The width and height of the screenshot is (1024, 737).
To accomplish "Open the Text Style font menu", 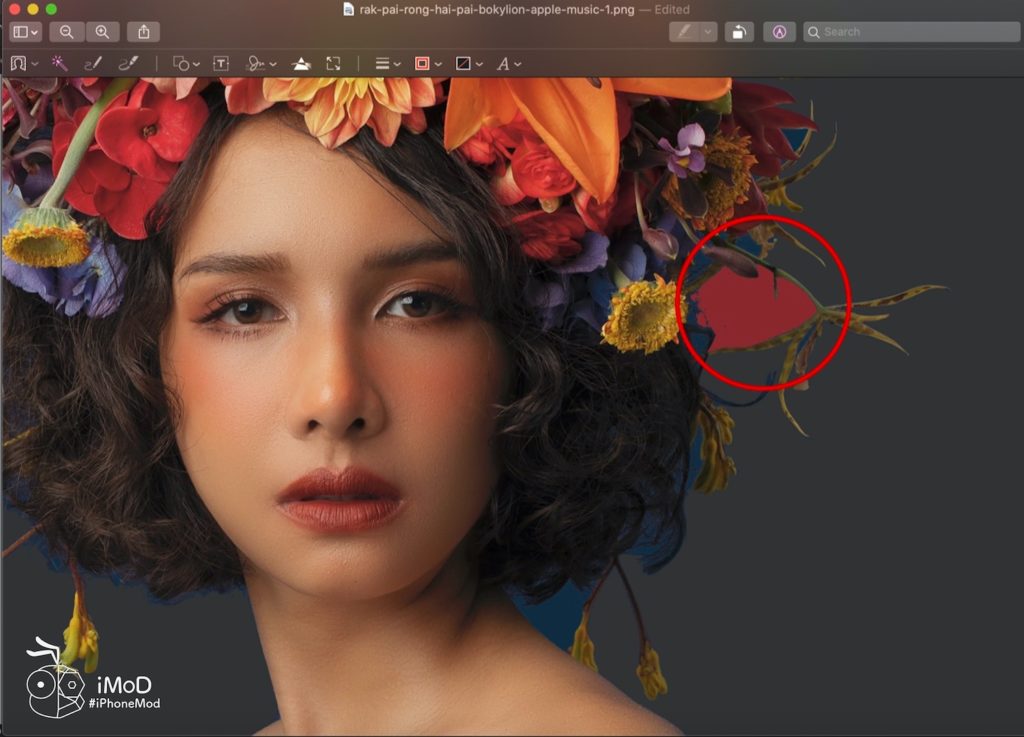I will tap(508, 63).
